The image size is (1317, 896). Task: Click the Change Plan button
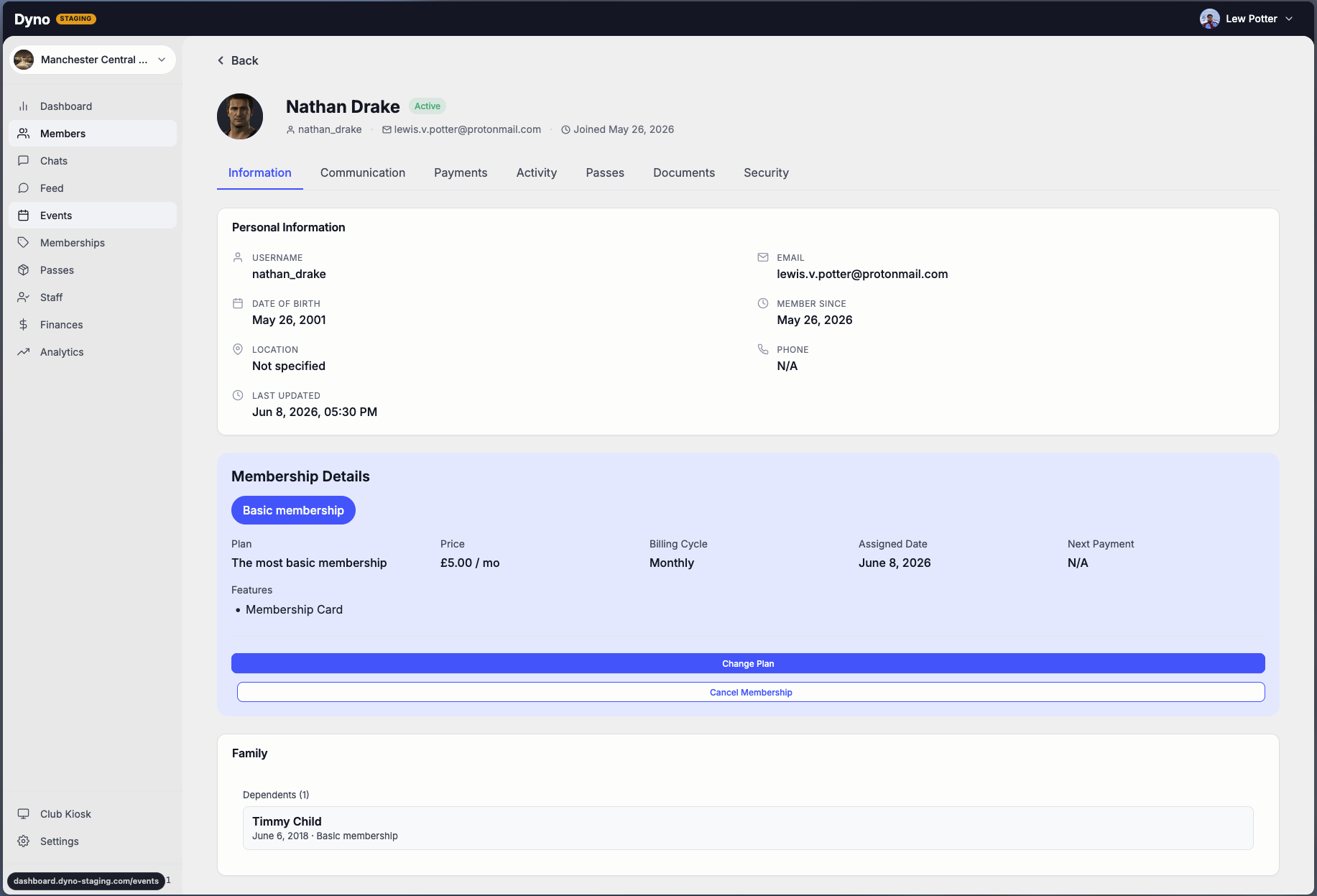(x=748, y=663)
